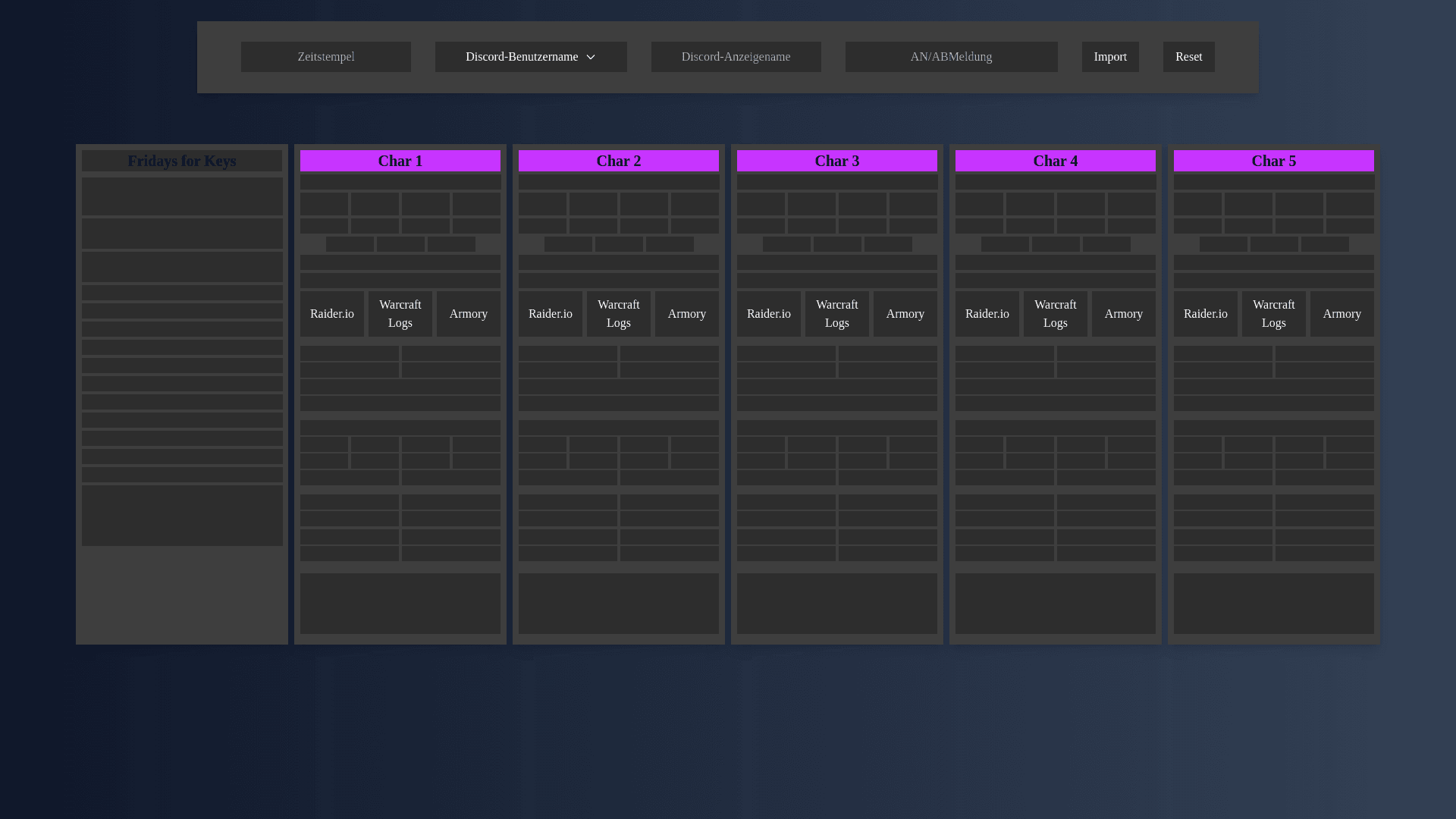Open Armory for Char 5
Viewport: 1456px width, 819px height.
1341,313
